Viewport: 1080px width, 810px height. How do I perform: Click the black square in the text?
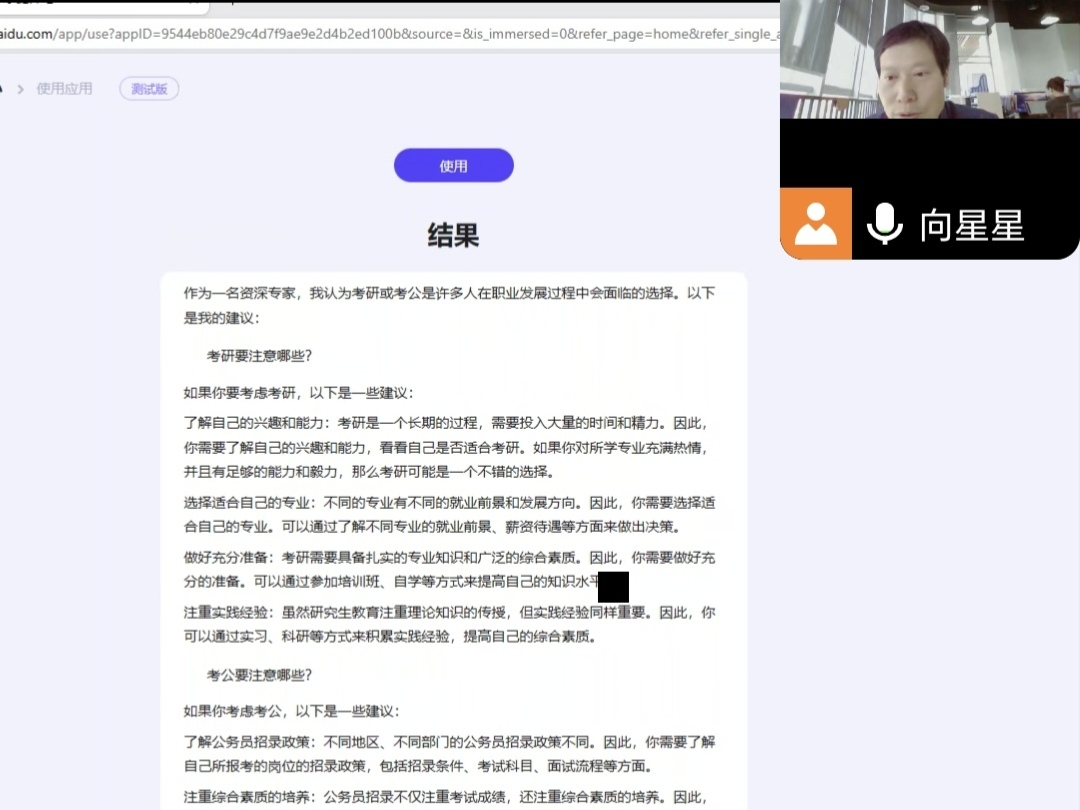pyautogui.click(x=613, y=587)
